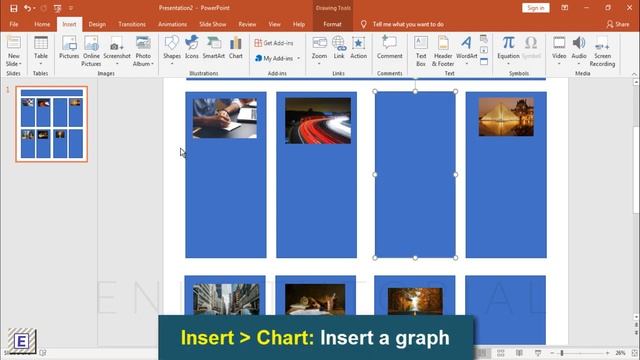Open the My Add-ins dropdown arrow

pyautogui.click(x=298, y=58)
